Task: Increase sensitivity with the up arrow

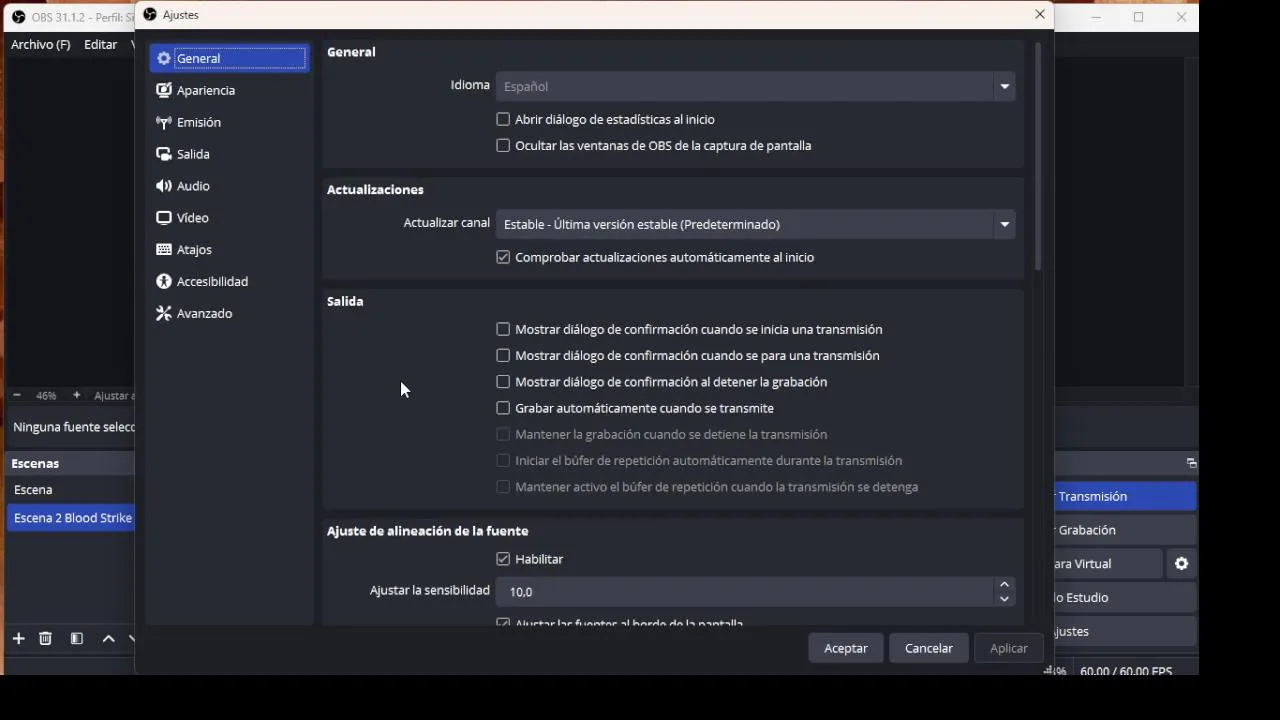Action: [x=1004, y=584]
